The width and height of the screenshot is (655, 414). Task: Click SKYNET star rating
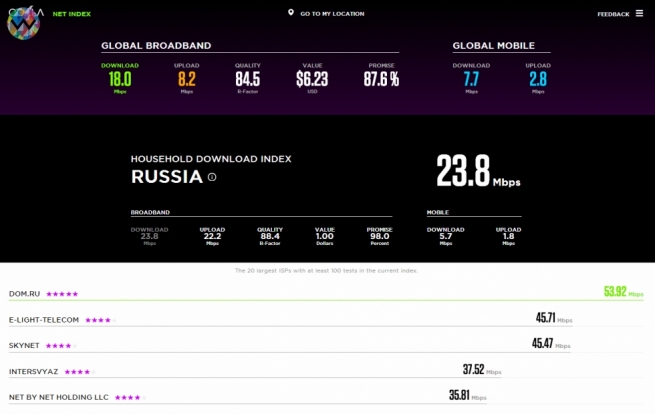pyautogui.click(x=61, y=346)
